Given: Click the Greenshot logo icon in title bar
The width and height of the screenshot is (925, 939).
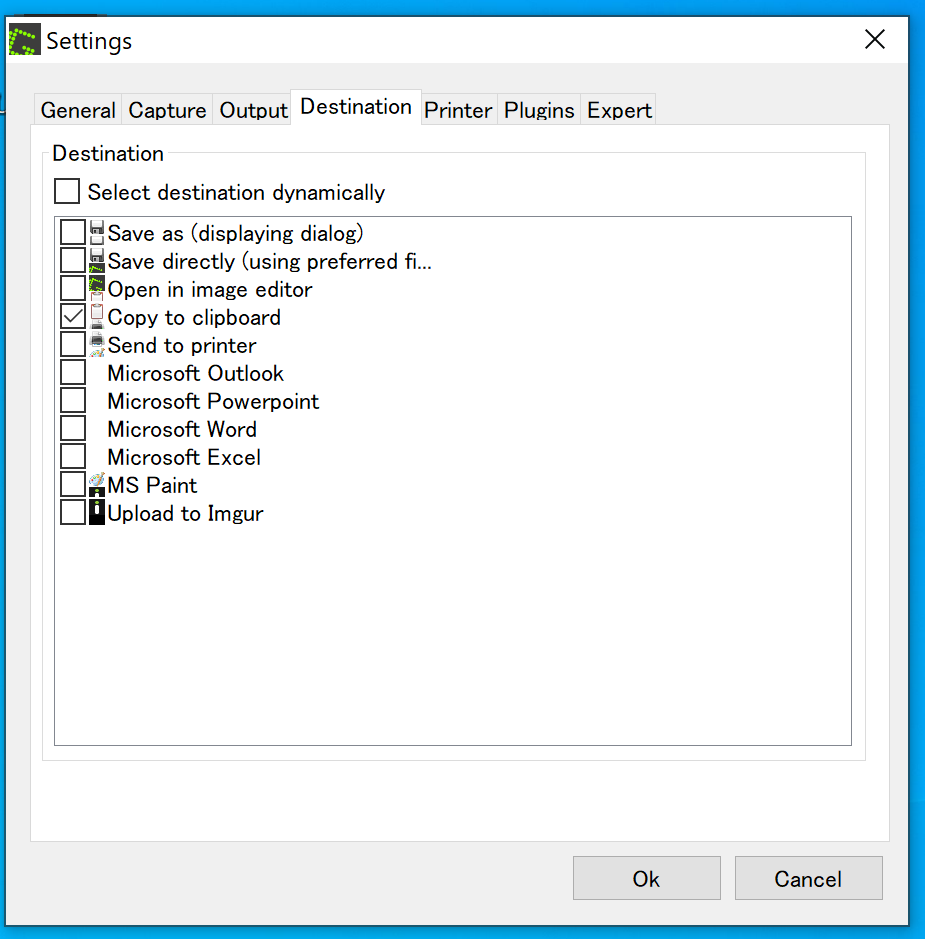Looking at the screenshot, I should [24, 40].
